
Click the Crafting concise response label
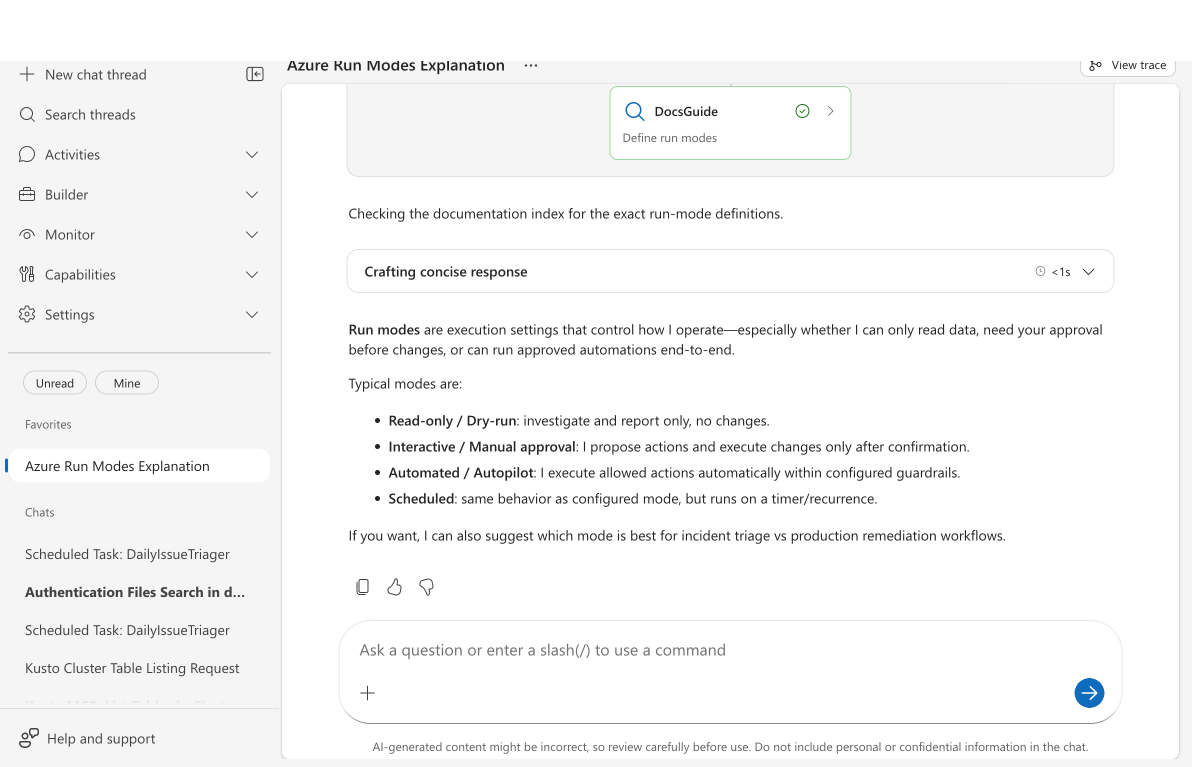pos(445,271)
